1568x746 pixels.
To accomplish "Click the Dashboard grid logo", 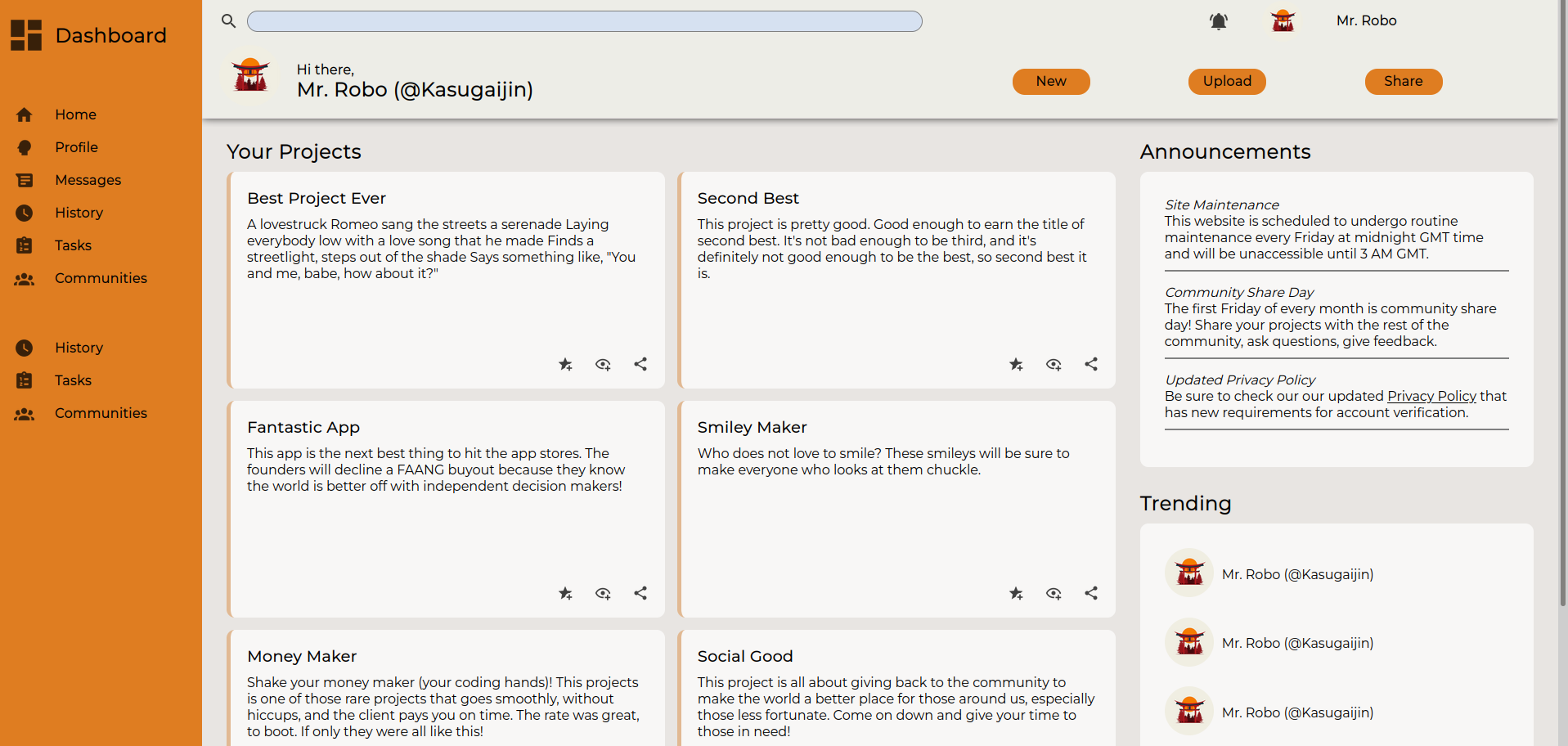I will (x=26, y=34).
